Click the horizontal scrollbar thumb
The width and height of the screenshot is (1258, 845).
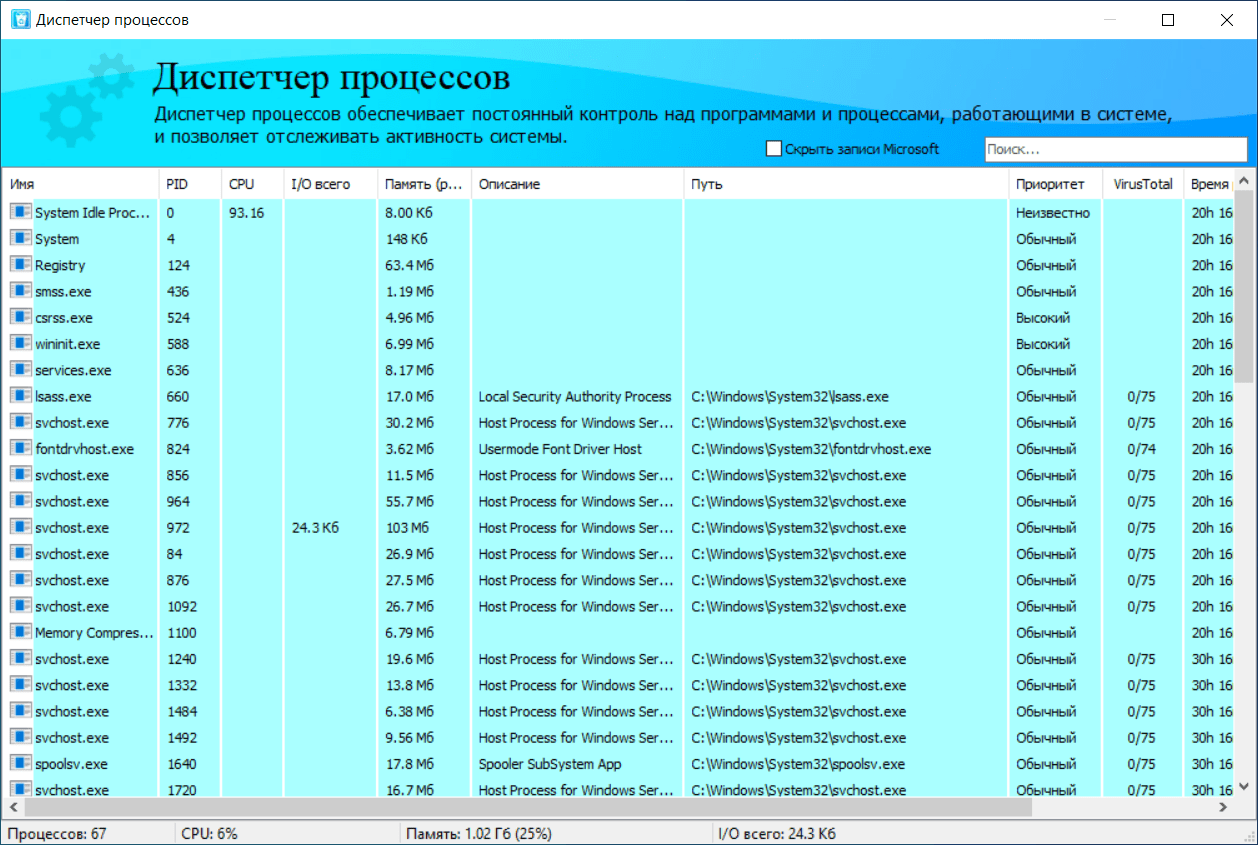[526, 807]
